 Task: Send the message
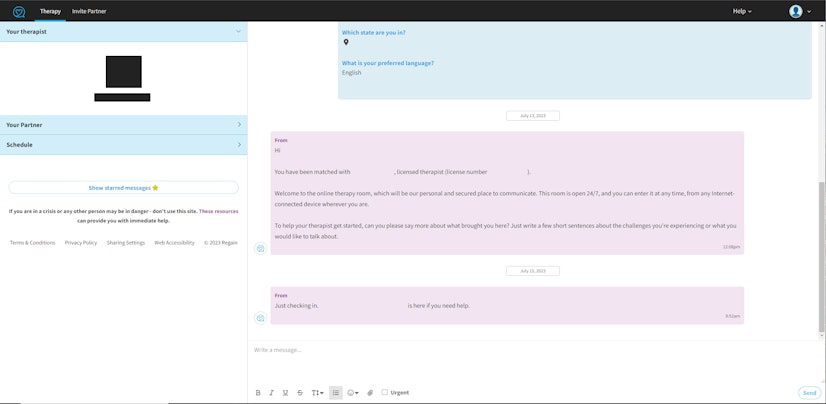tap(809, 393)
